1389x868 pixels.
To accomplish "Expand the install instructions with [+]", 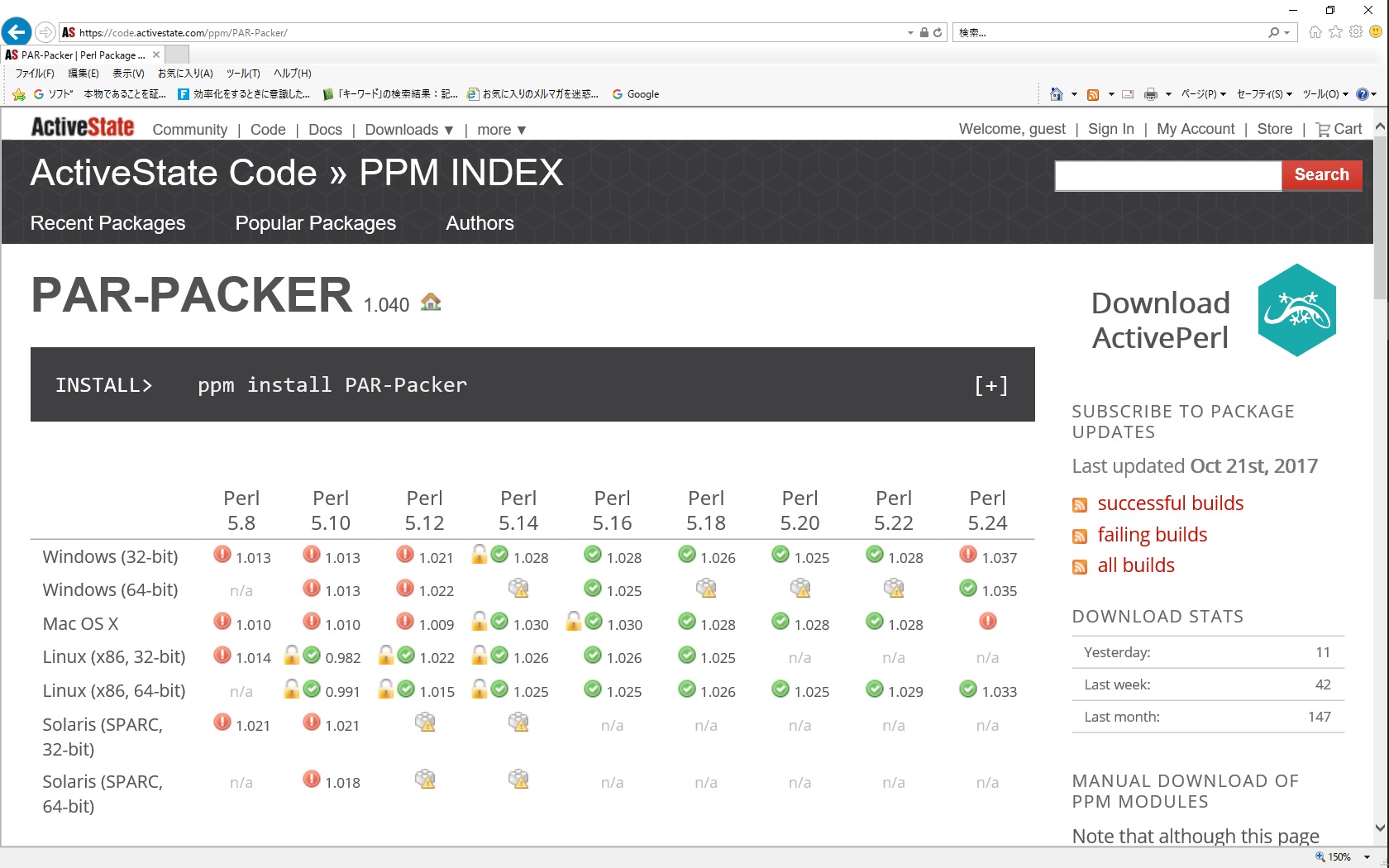I will 990,385.
